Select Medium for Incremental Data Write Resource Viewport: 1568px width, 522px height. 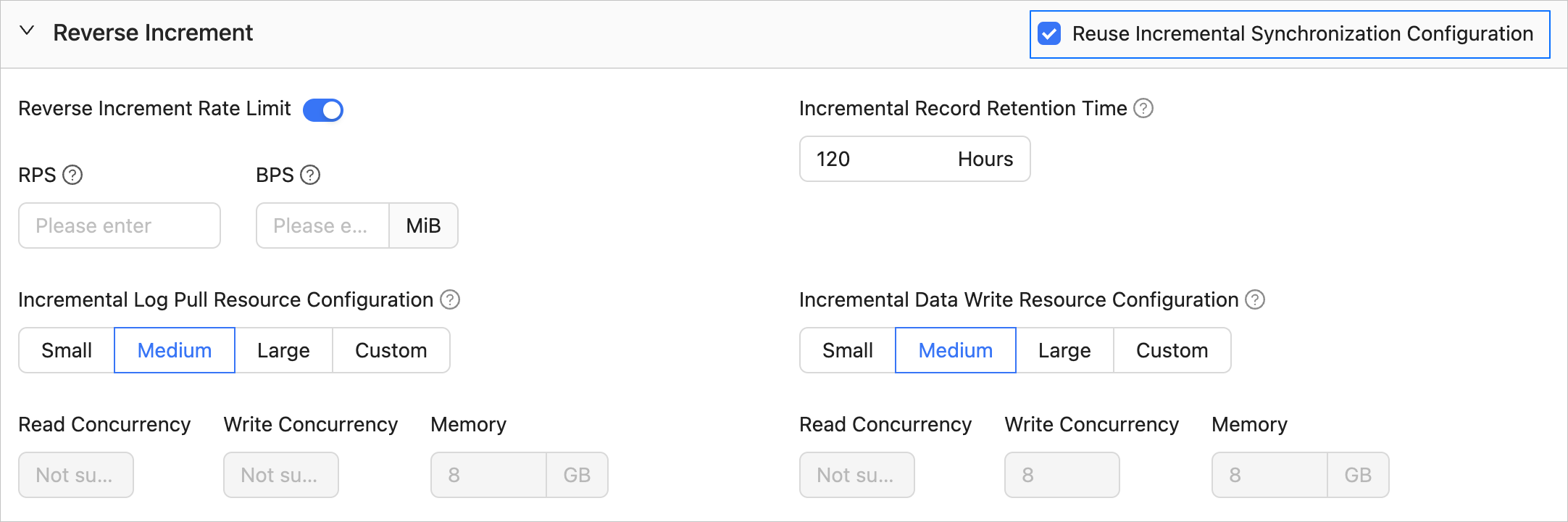pyautogui.click(x=955, y=350)
